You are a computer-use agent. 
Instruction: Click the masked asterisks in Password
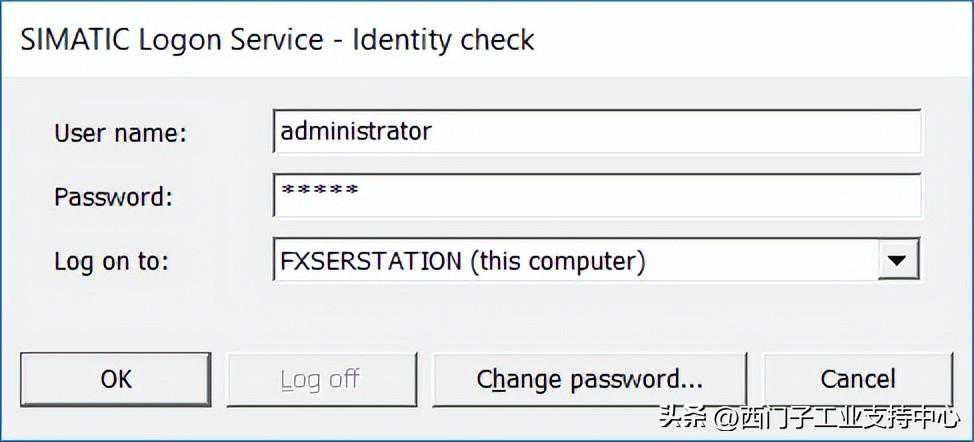point(319,191)
